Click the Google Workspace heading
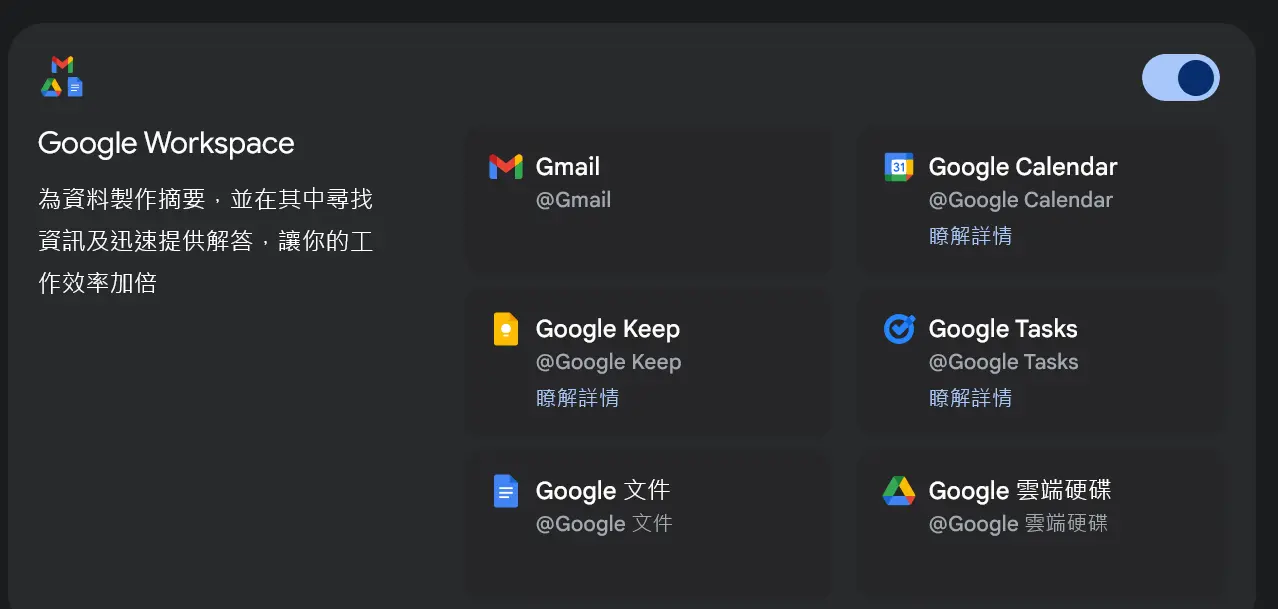The width and height of the screenshot is (1278, 609). click(166, 144)
